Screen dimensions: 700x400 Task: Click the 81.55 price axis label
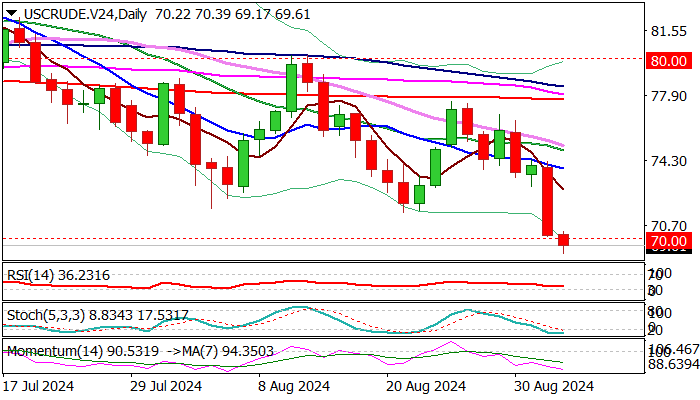[669, 31]
